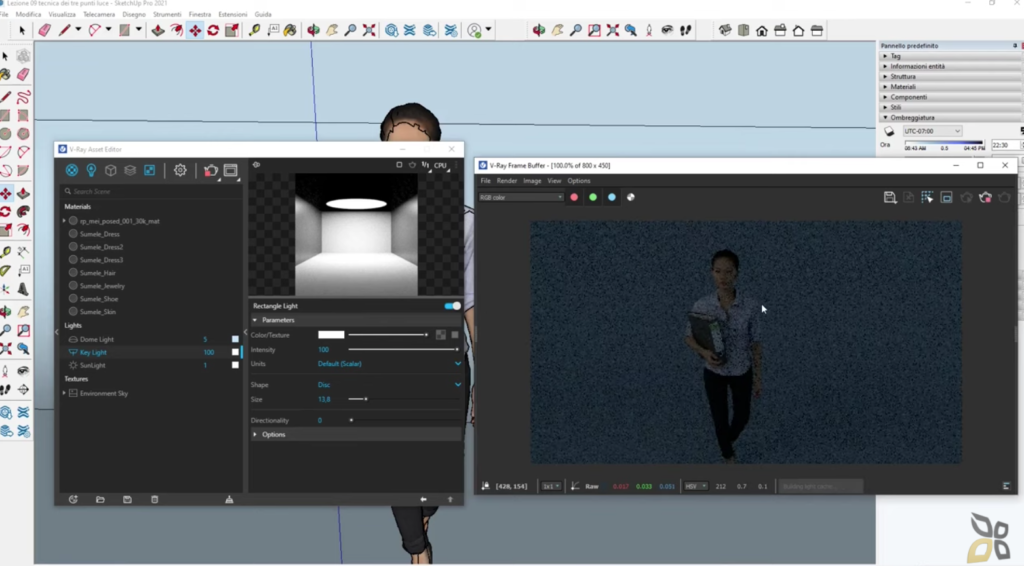
Task: Collapse the Parameters section
Action: (x=255, y=320)
